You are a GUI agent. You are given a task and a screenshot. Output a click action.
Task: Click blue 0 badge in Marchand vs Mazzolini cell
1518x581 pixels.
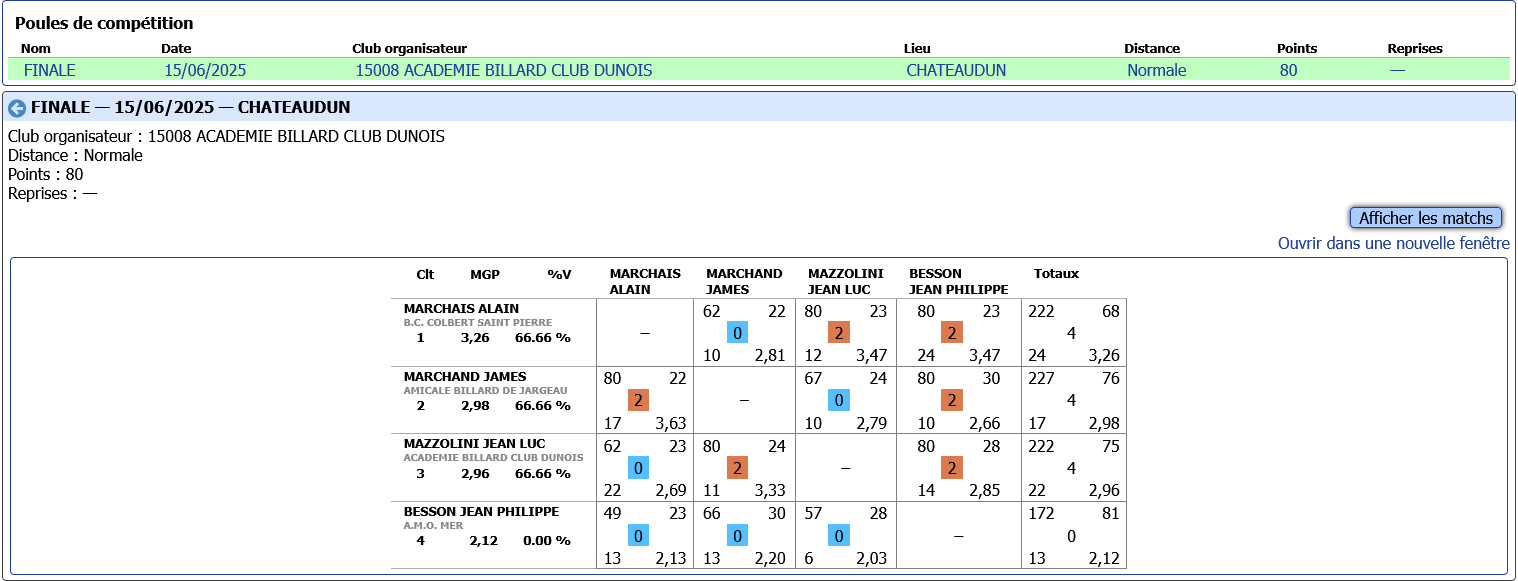click(839, 400)
